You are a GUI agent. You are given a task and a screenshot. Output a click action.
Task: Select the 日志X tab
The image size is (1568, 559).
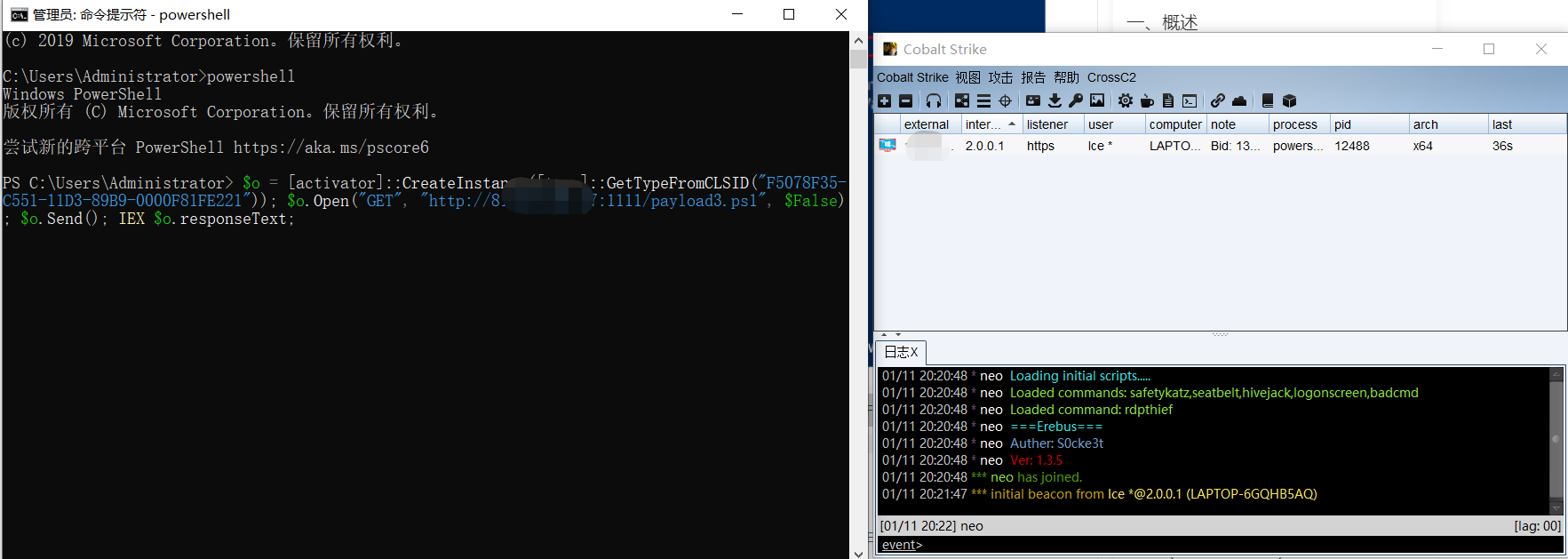(x=901, y=353)
